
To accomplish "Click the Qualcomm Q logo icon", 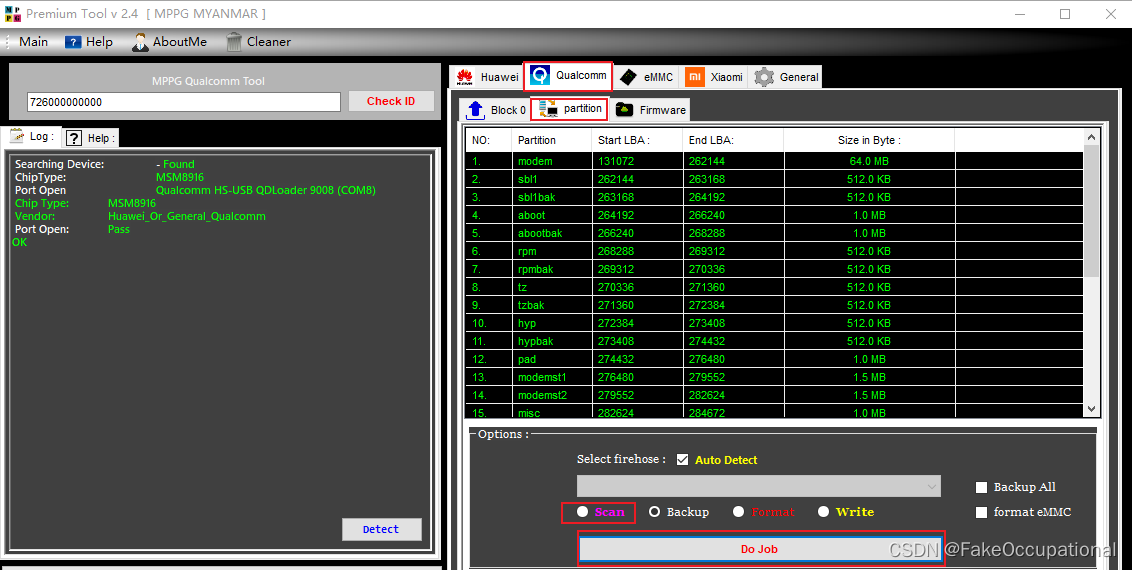I will coord(539,75).
